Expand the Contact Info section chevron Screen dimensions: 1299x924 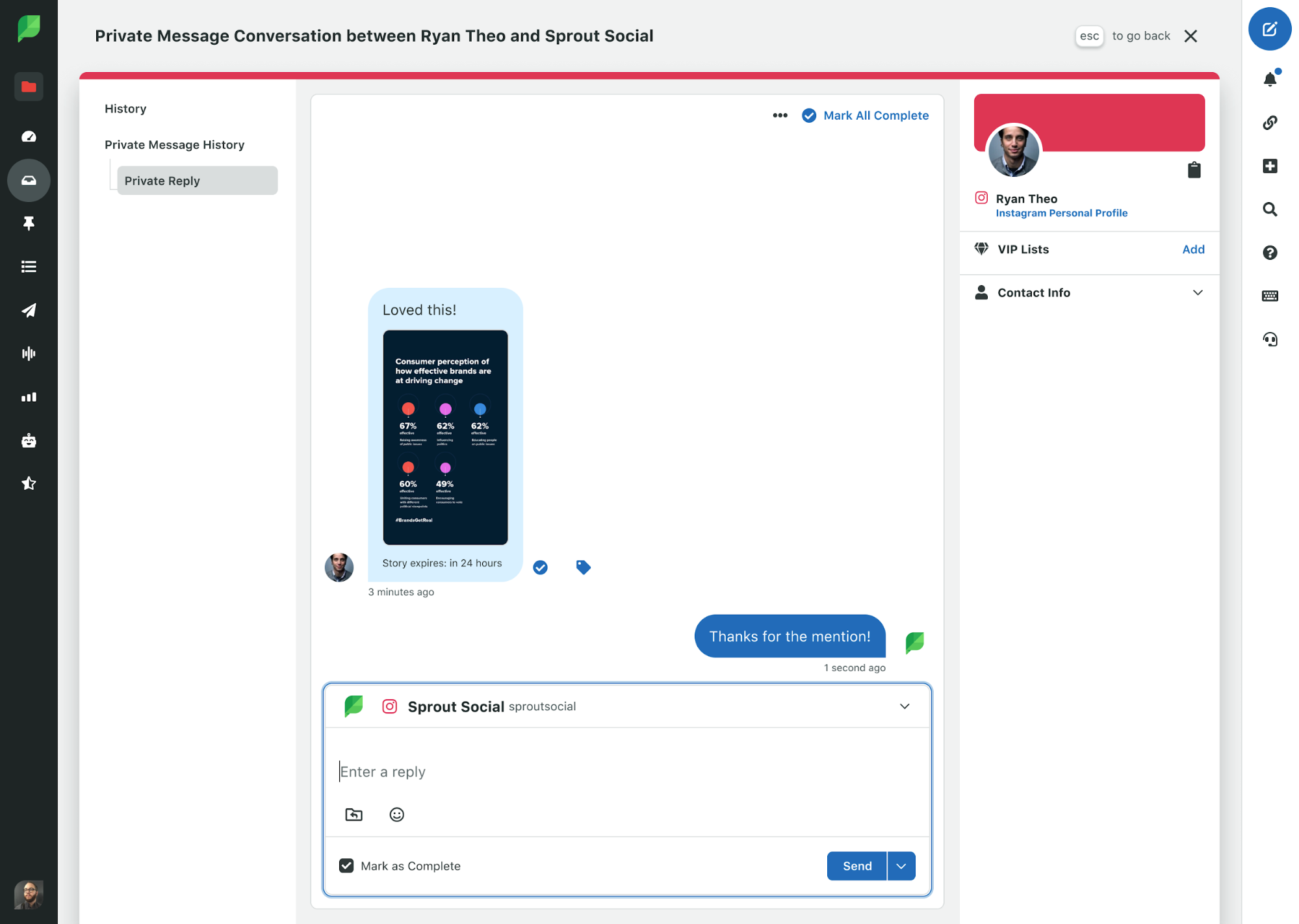click(1198, 292)
